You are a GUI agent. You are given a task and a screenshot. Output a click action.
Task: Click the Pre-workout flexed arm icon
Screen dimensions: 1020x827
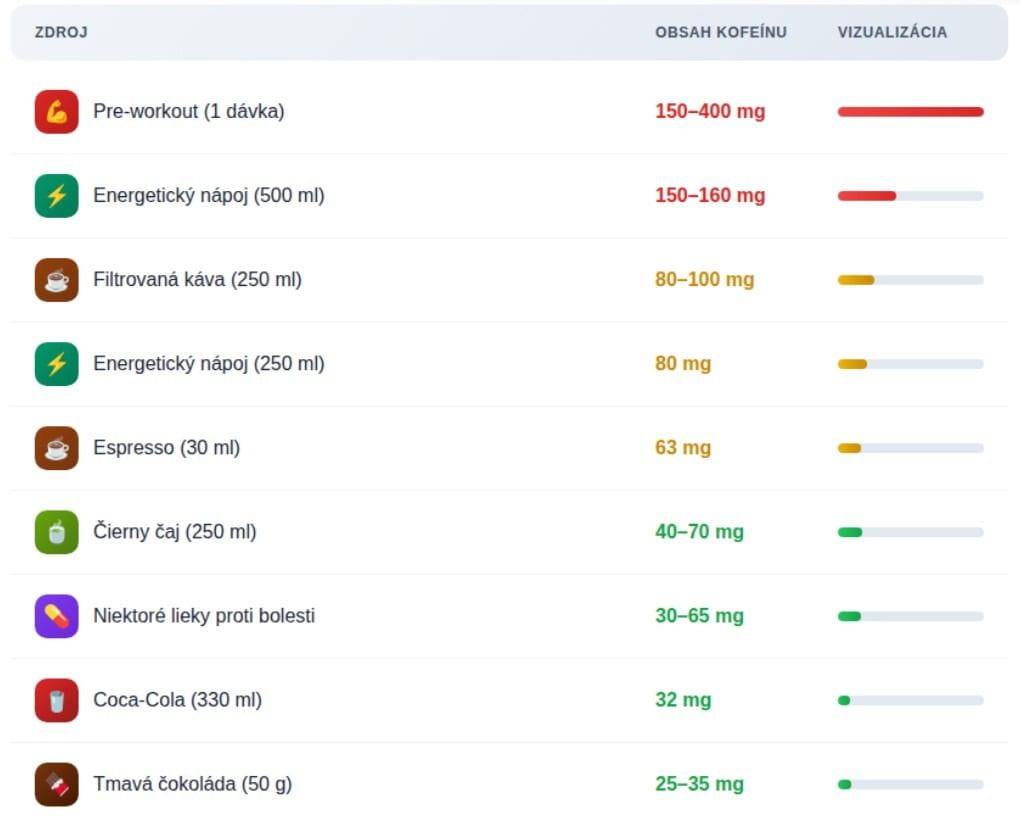56,112
